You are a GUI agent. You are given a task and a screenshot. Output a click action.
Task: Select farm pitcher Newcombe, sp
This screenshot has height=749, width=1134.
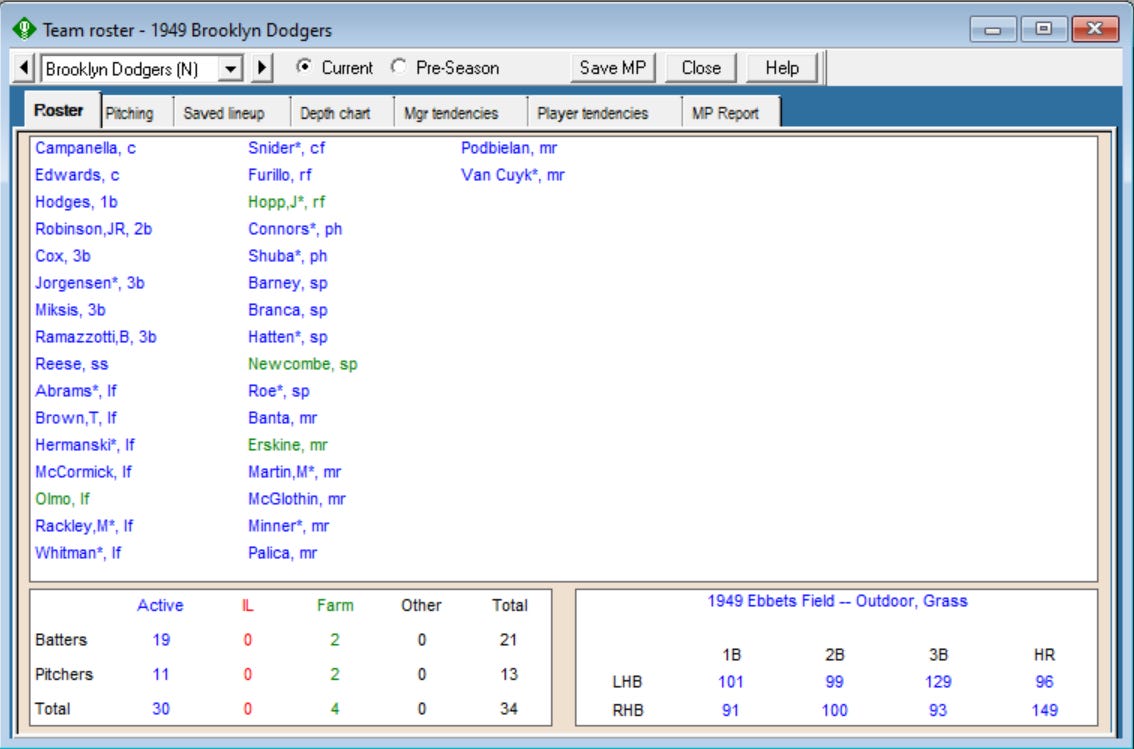303,364
